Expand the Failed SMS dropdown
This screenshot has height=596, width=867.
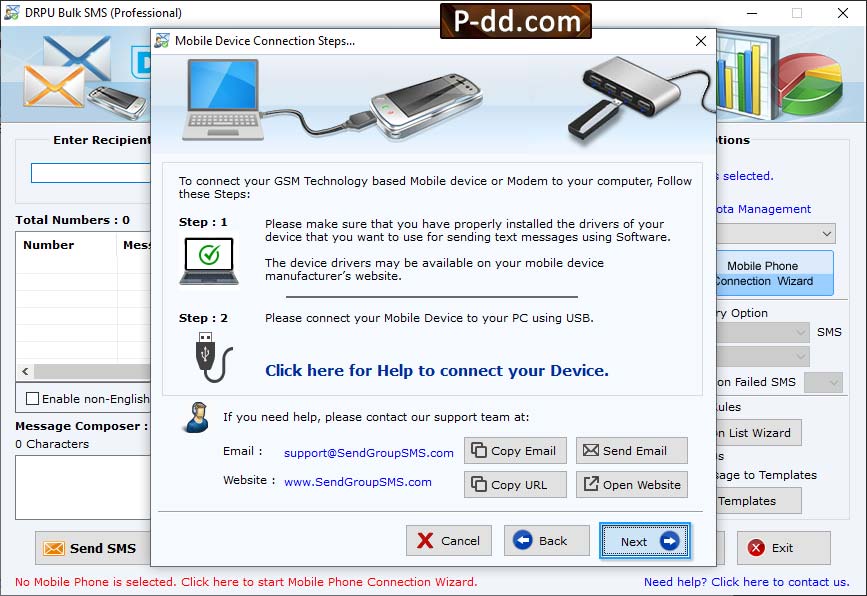point(822,382)
